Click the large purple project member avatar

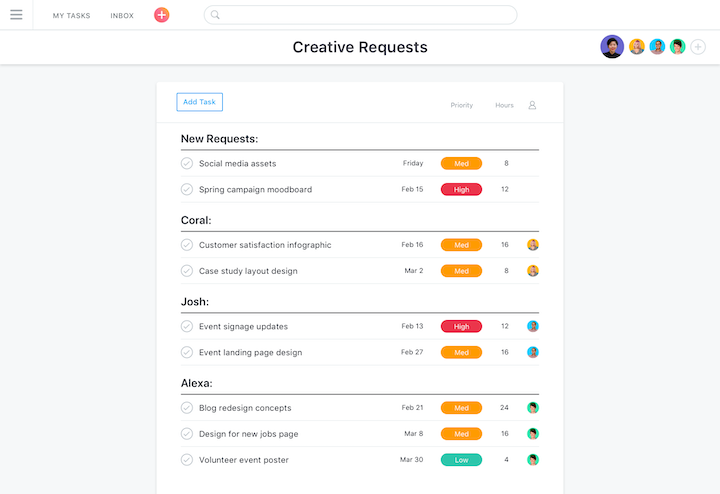point(612,47)
